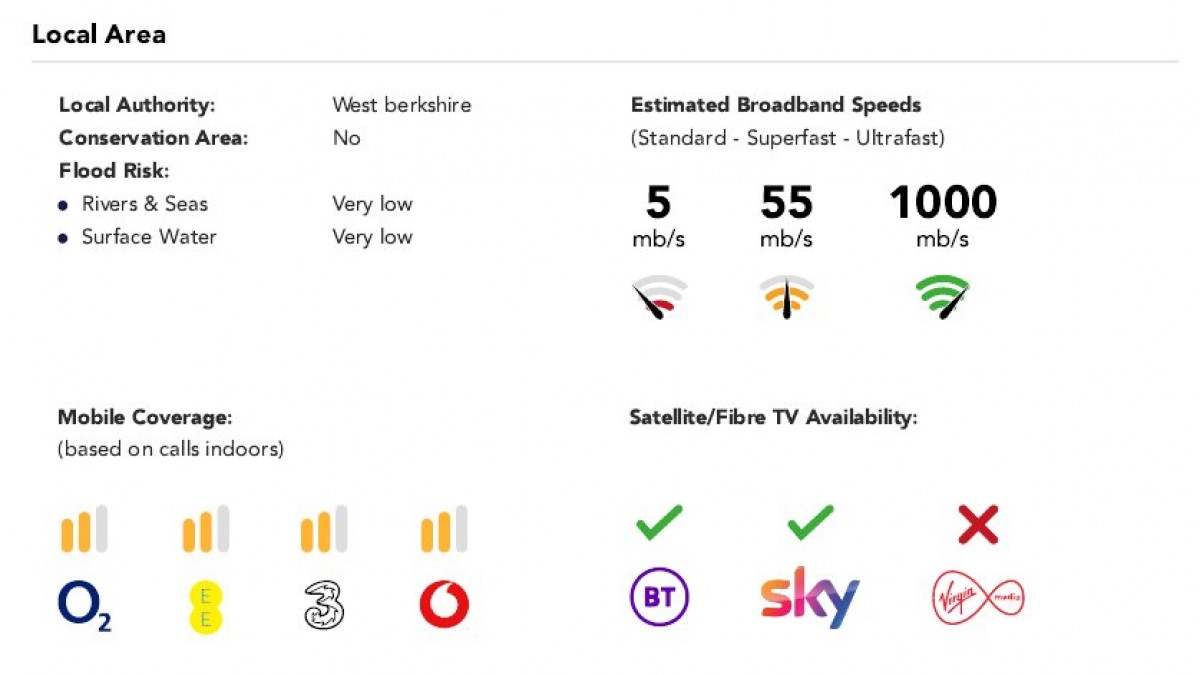The height and width of the screenshot is (675, 1200).
Task: Click the West berkshire local authority value
Action: pyautogui.click(x=401, y=105)
